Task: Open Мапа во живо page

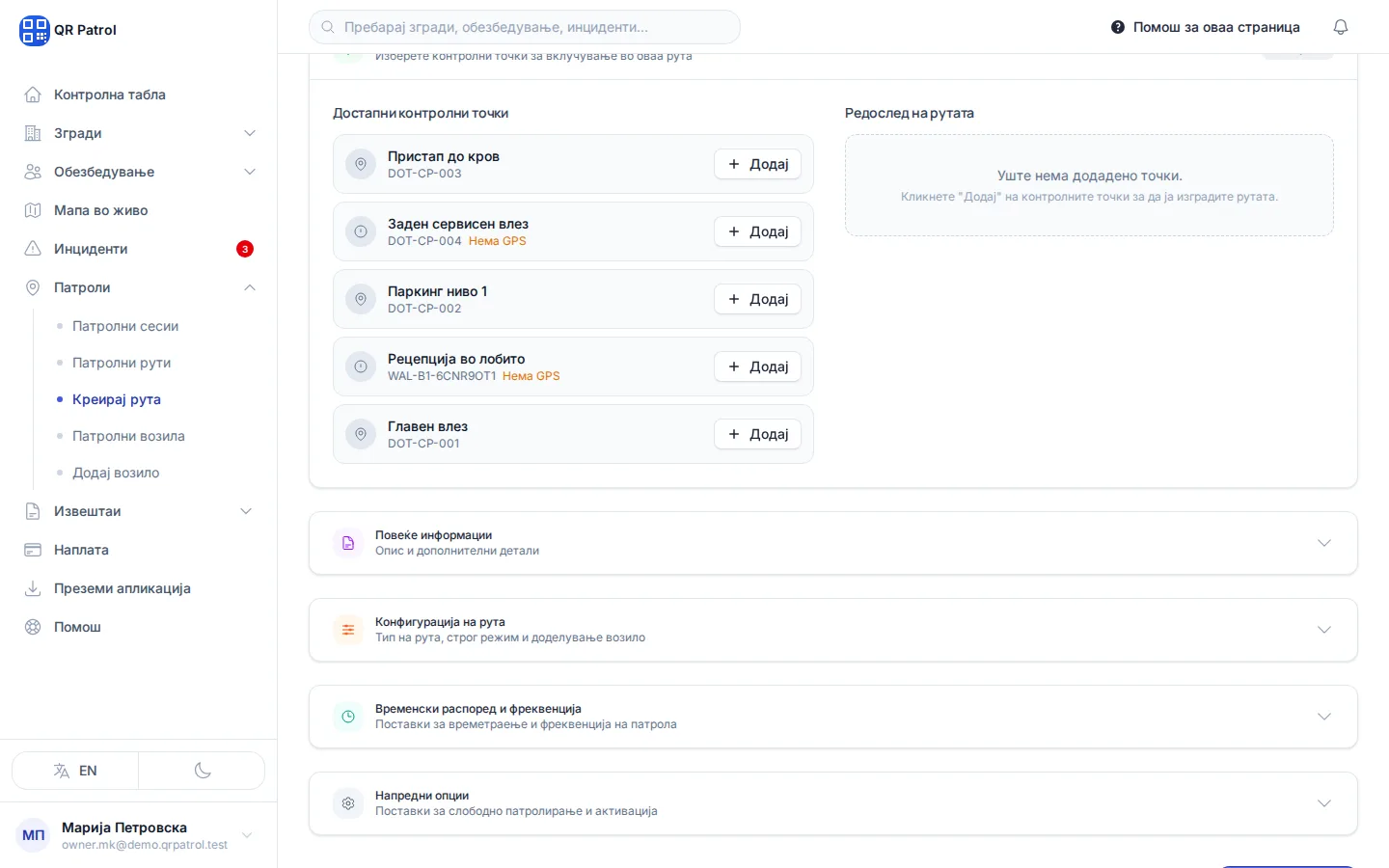Action: (139, 210)
